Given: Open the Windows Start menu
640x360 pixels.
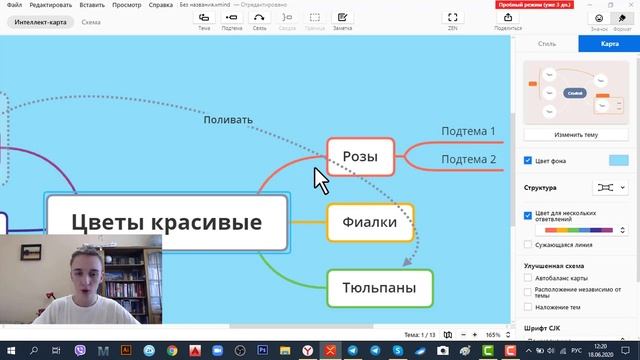Looking at the screenshot, I should tap(11, 351).
